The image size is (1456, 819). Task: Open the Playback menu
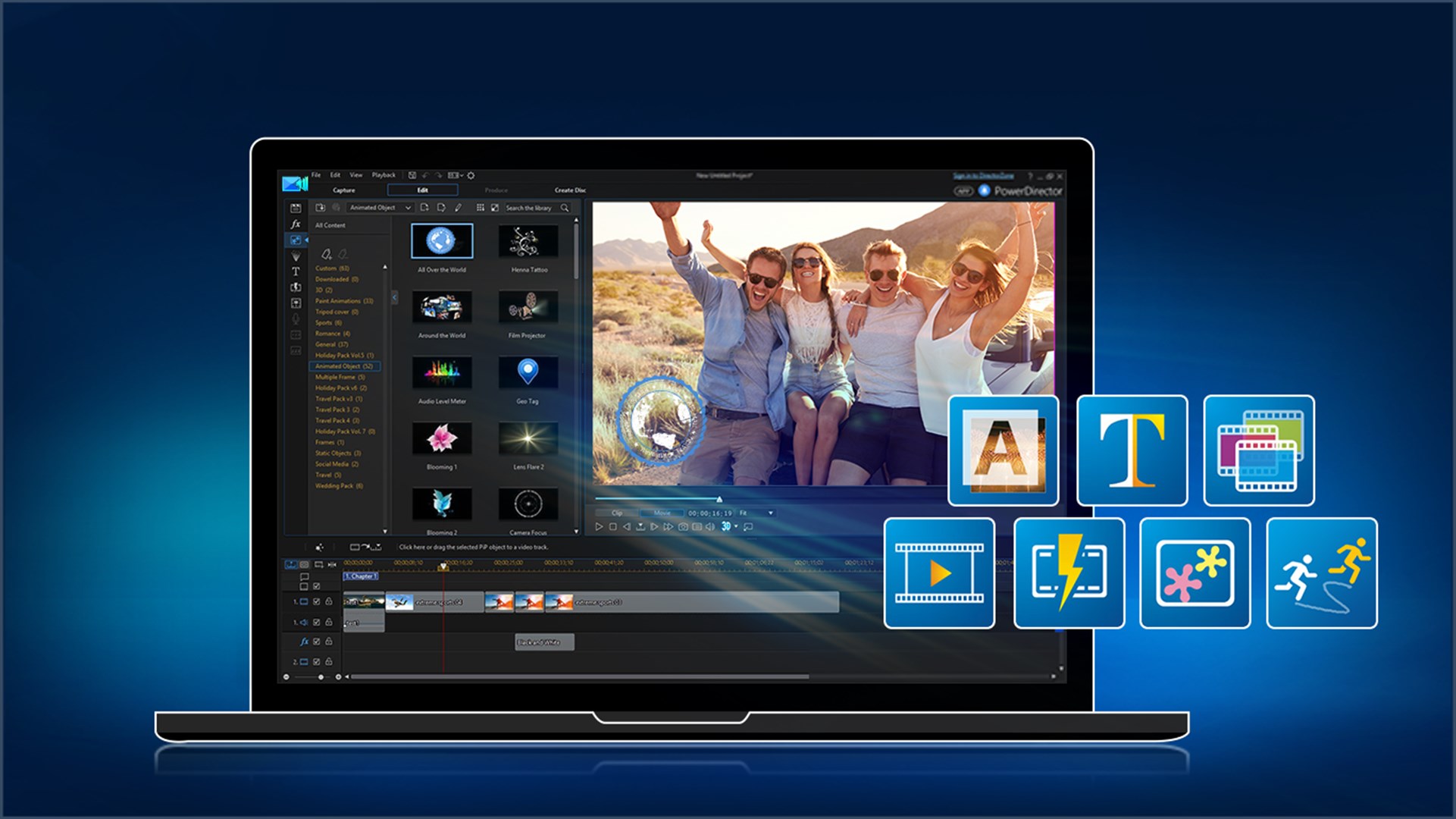pos(384,175)
